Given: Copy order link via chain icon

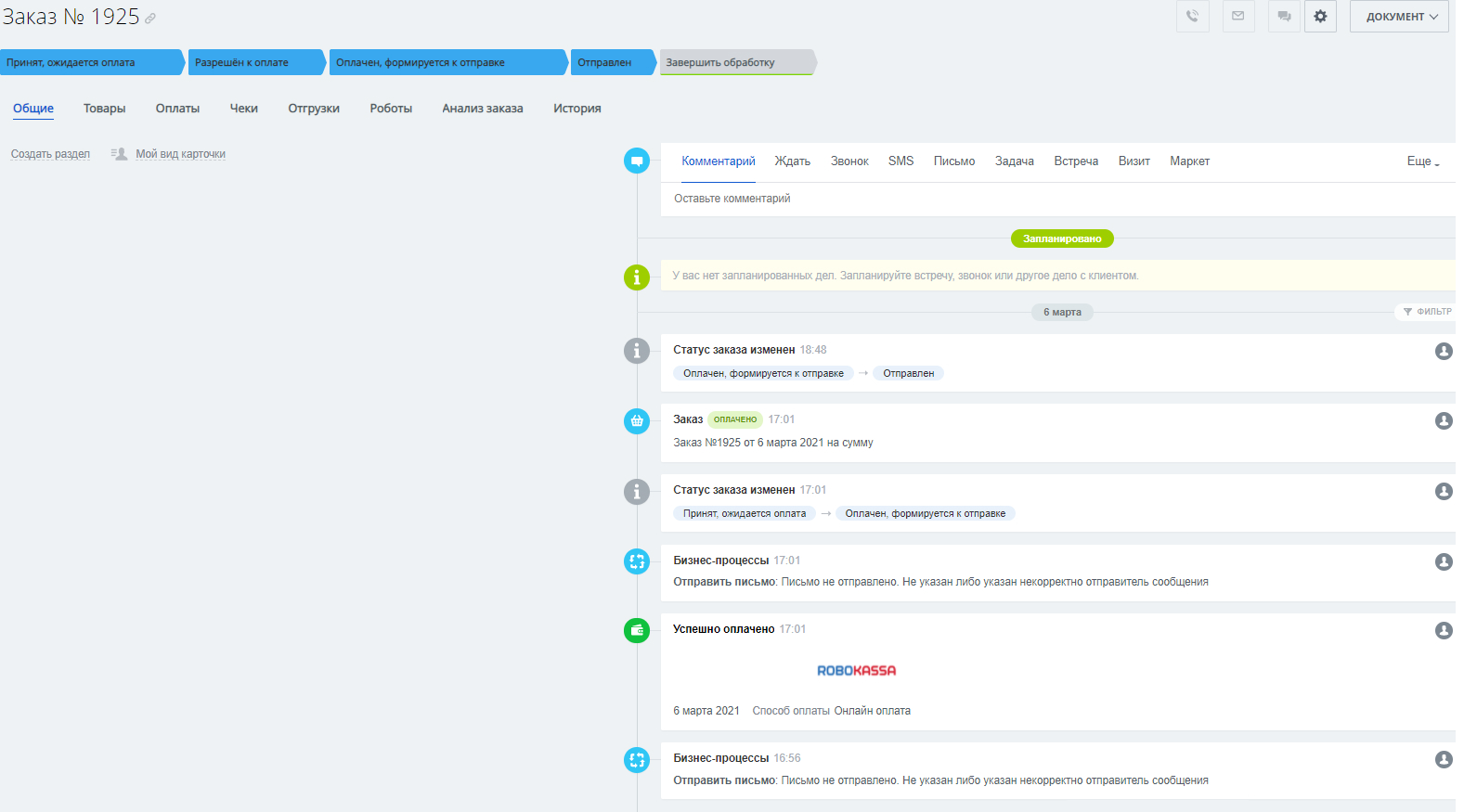Looking at the screenshot, I should pyautogui.click(x=150, y=19).
